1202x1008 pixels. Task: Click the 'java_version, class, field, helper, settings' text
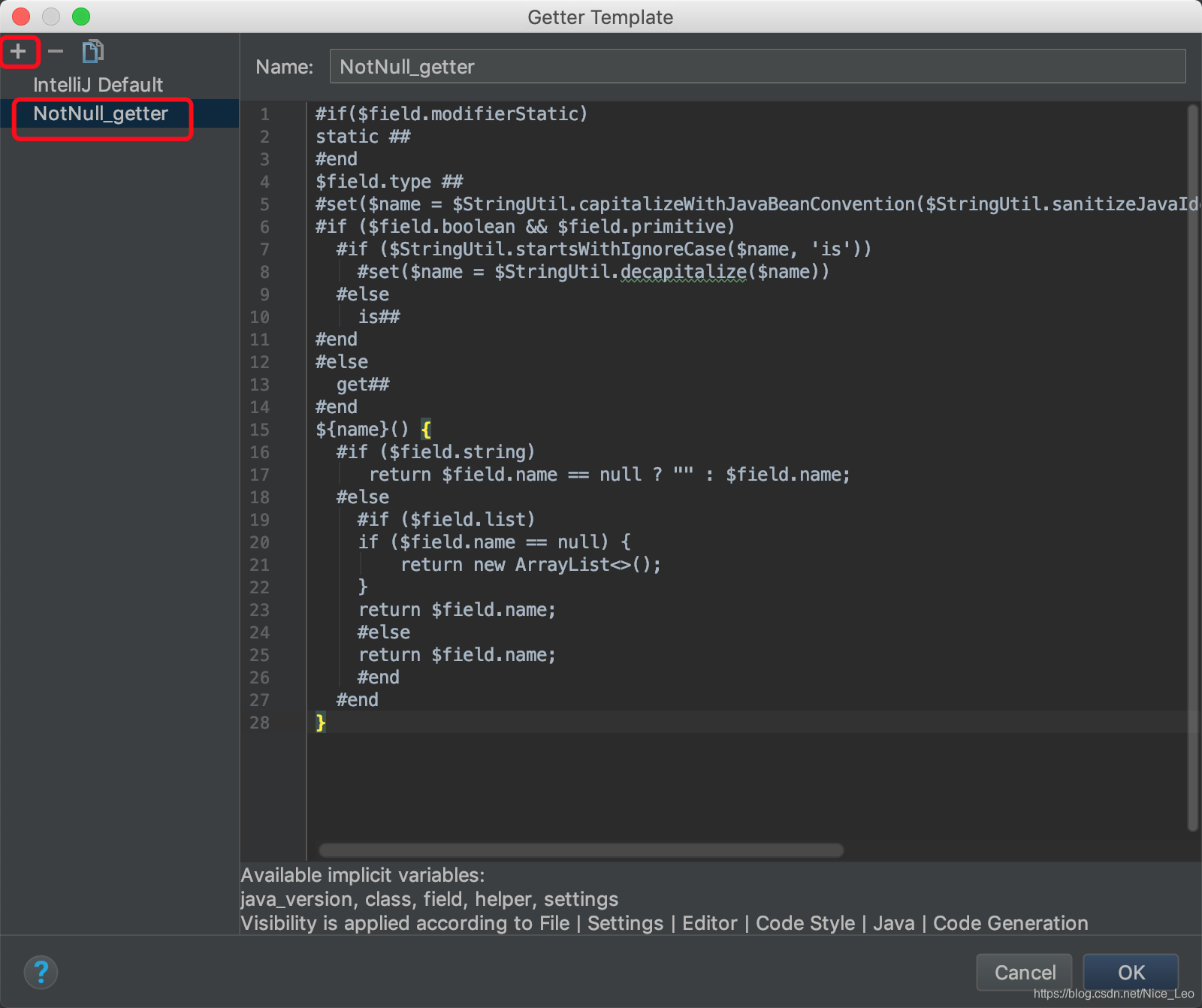[x=430, y=899]
